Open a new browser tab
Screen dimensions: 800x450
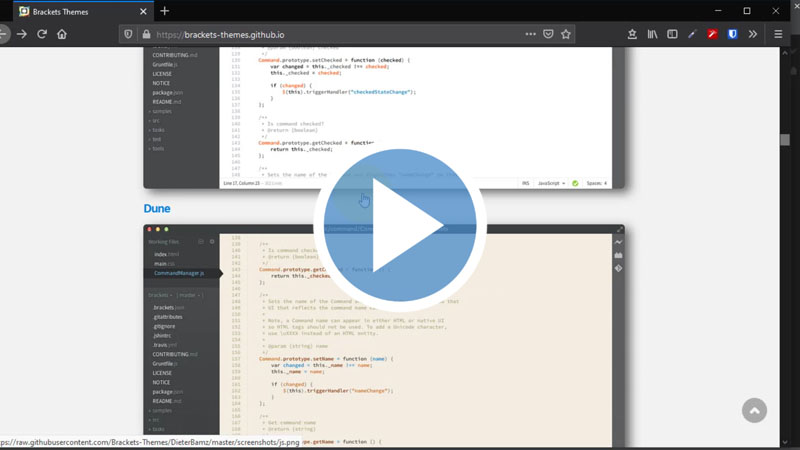(165, 11)
